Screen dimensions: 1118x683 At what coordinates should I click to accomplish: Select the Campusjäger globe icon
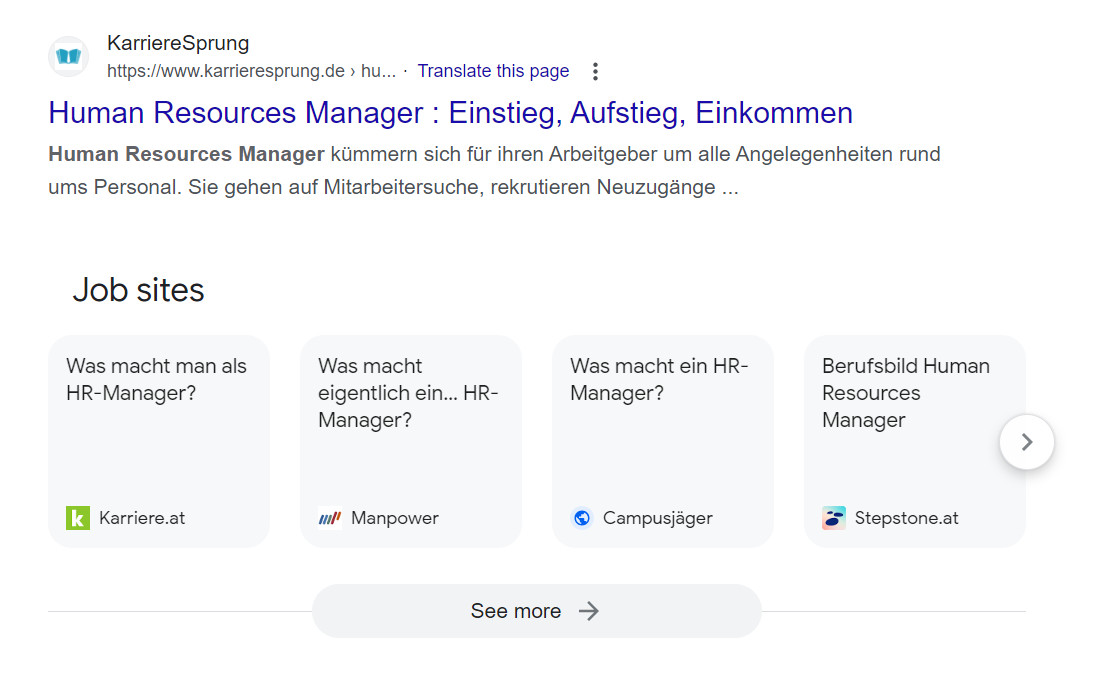[583, 518]
